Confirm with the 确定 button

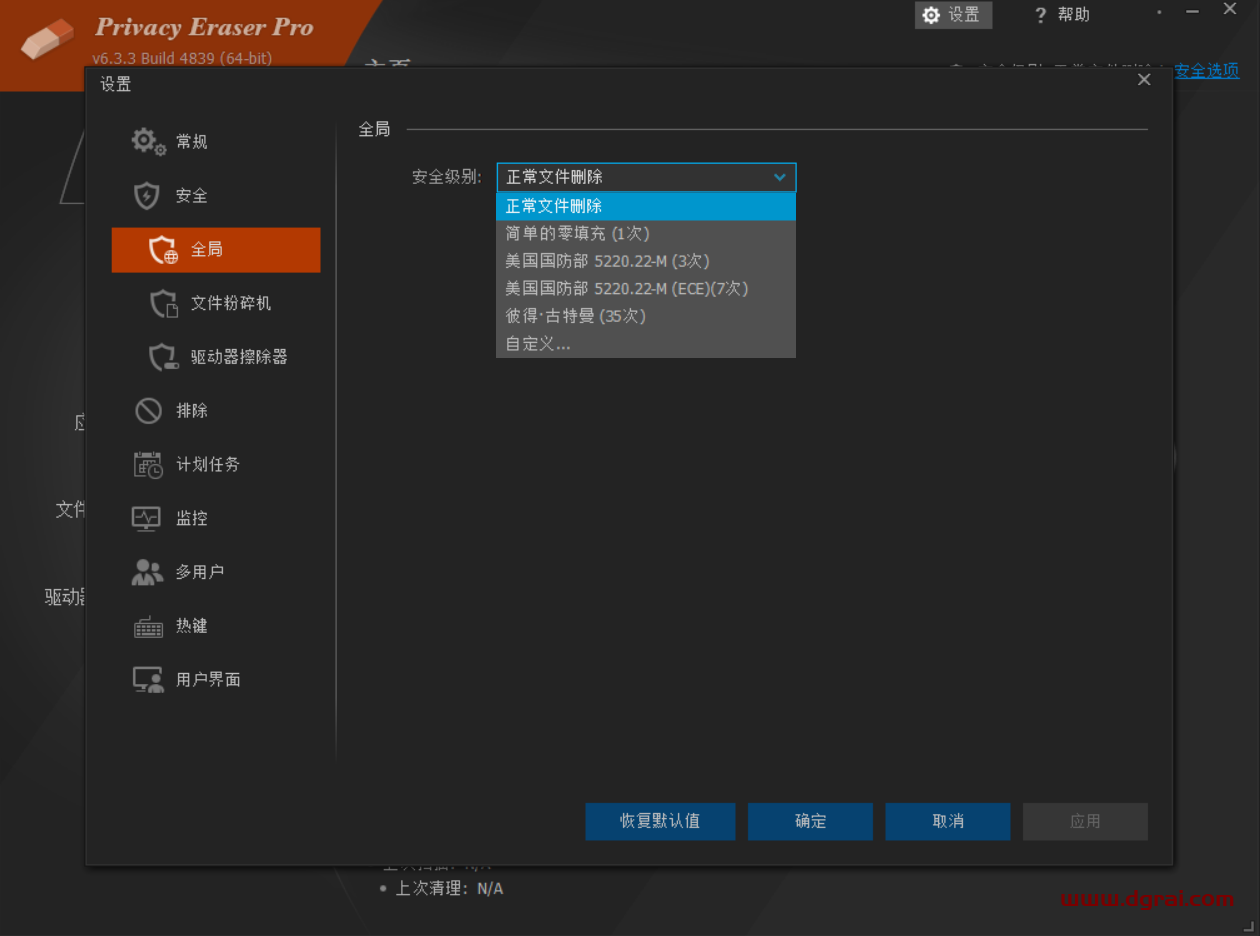(x=810, y=821)
